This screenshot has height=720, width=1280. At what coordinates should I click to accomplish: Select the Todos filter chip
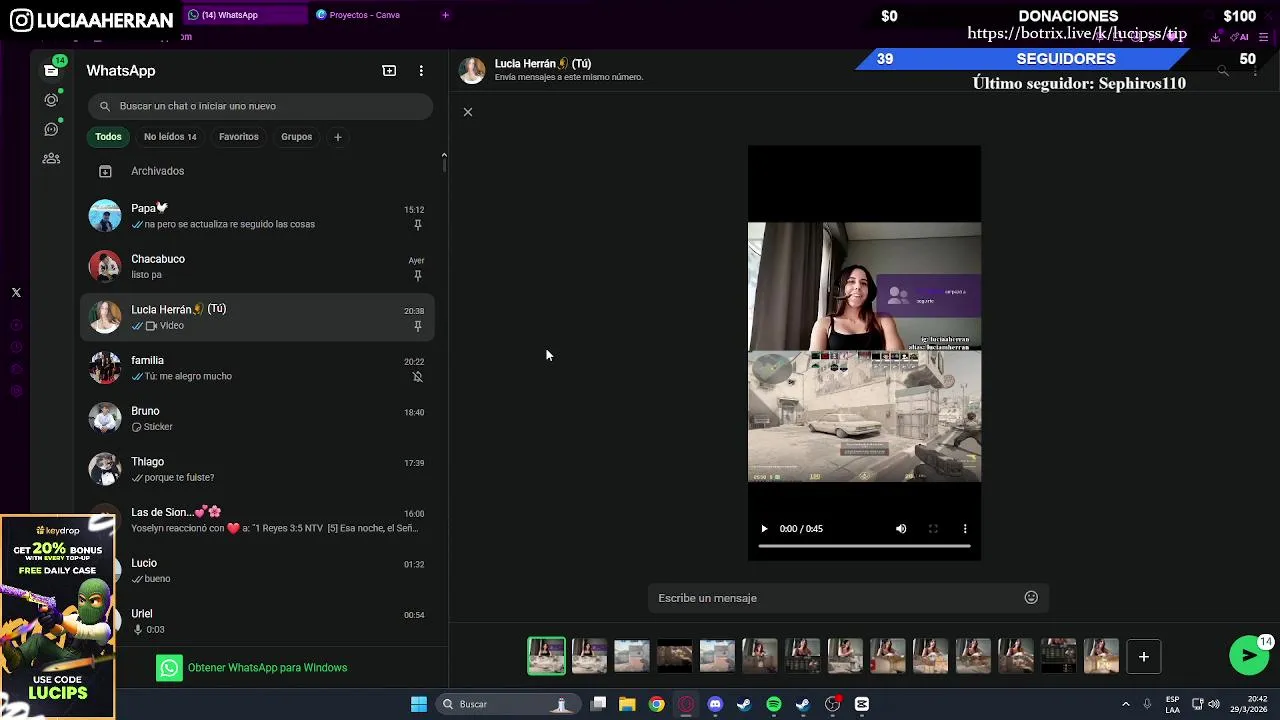tap(108, 137)
